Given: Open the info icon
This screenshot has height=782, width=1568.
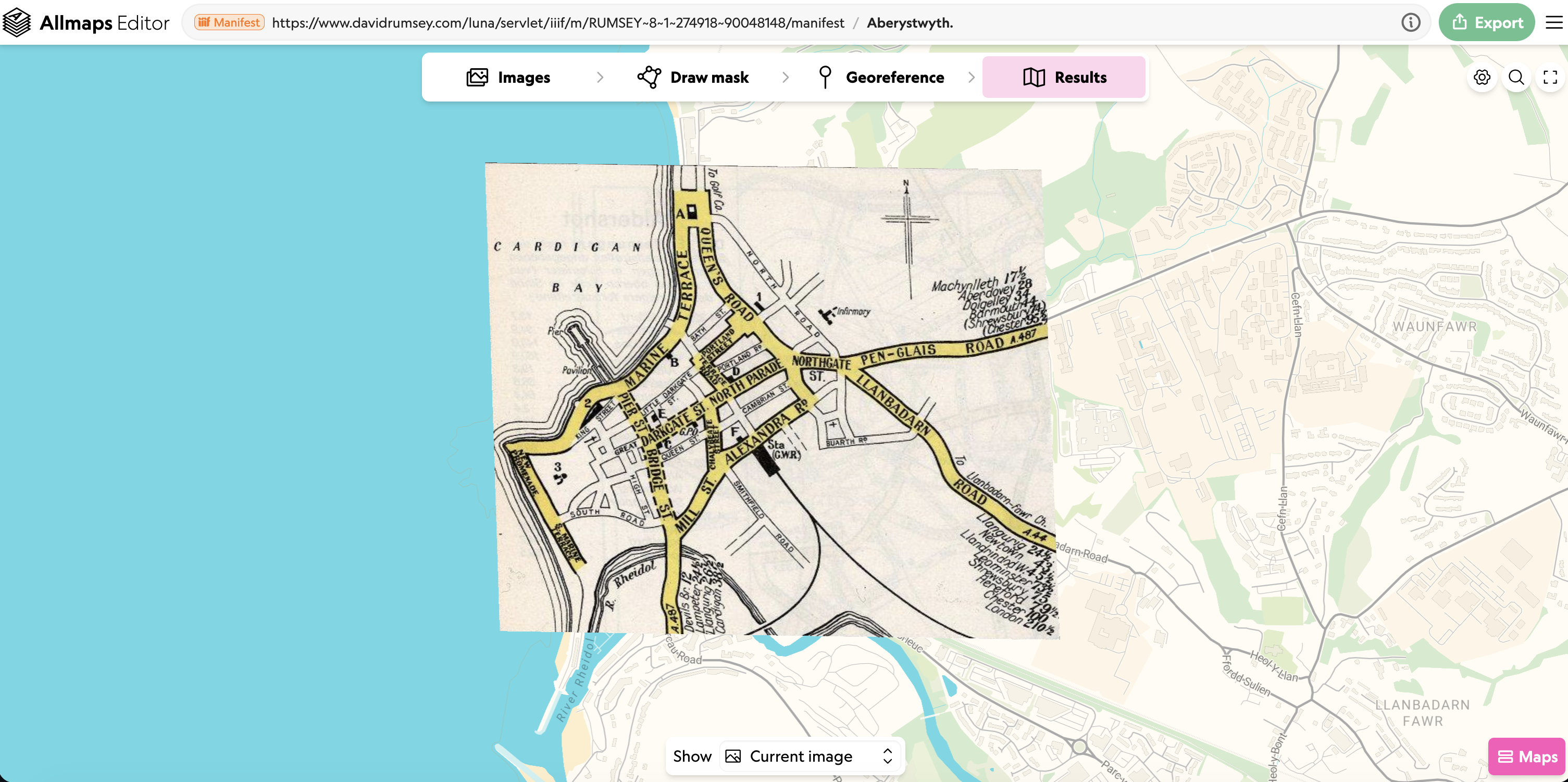Looking at the screenshot, I should [1410, 22].
